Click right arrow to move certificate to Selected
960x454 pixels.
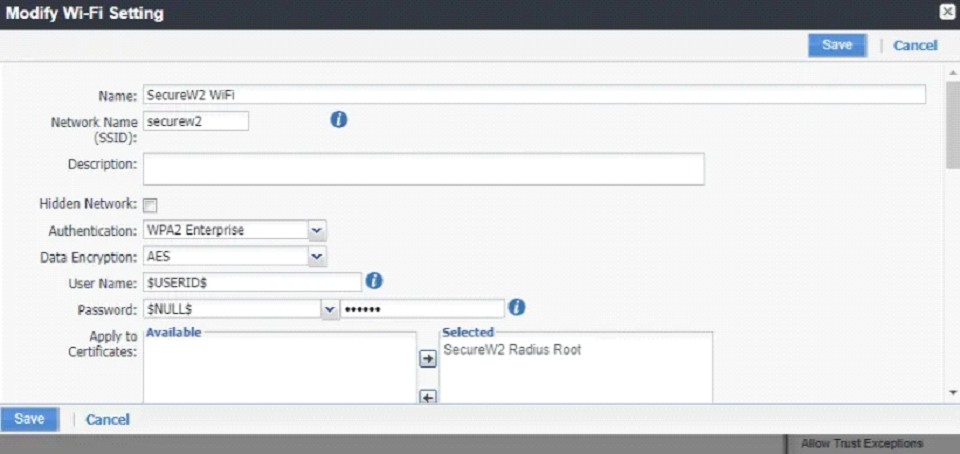pyautogui.click(x=427, y=360)
